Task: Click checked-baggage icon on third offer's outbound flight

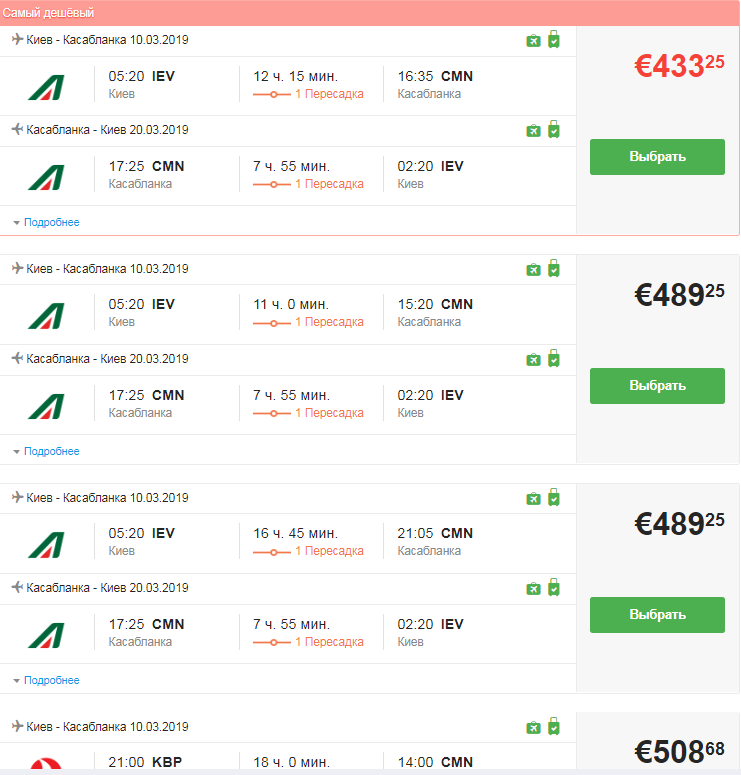Action: pyautogui.click(x=554, y=497)
